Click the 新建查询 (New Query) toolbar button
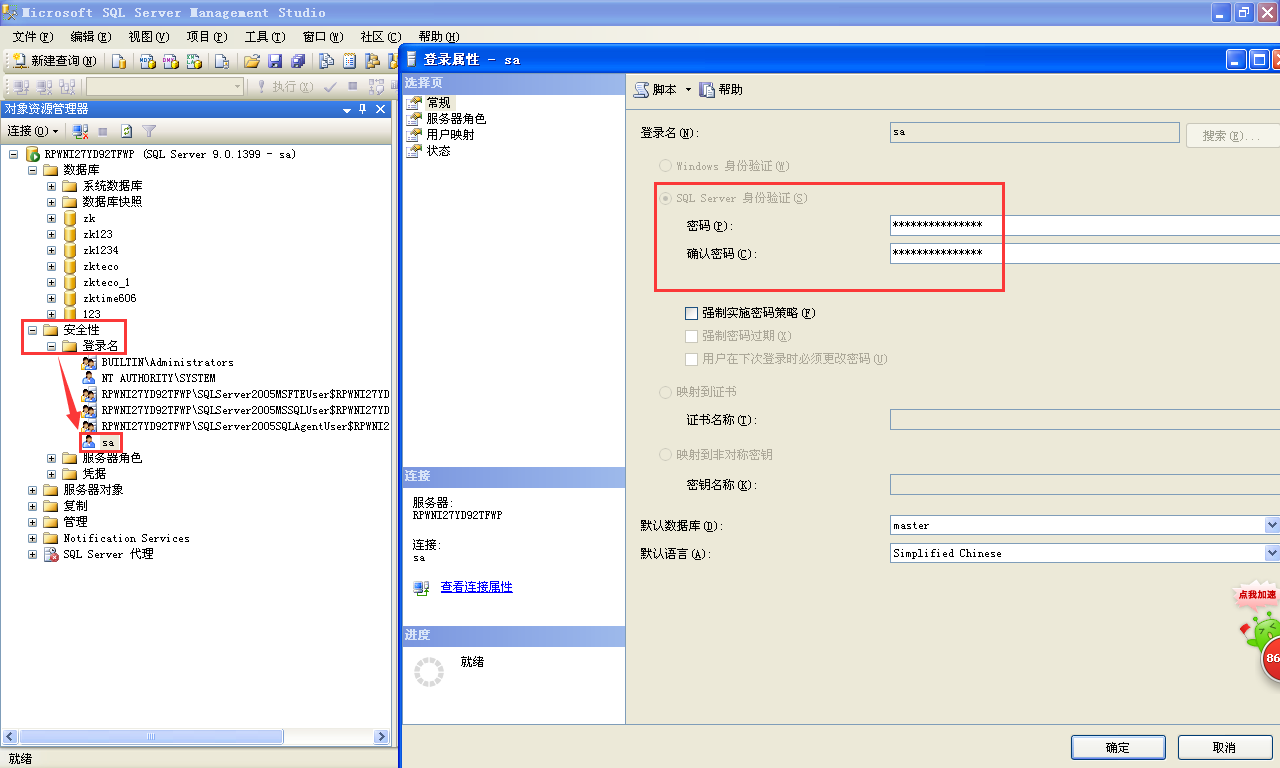Image resolution: width=1280 pixels, height=768 pixels. 54,61
